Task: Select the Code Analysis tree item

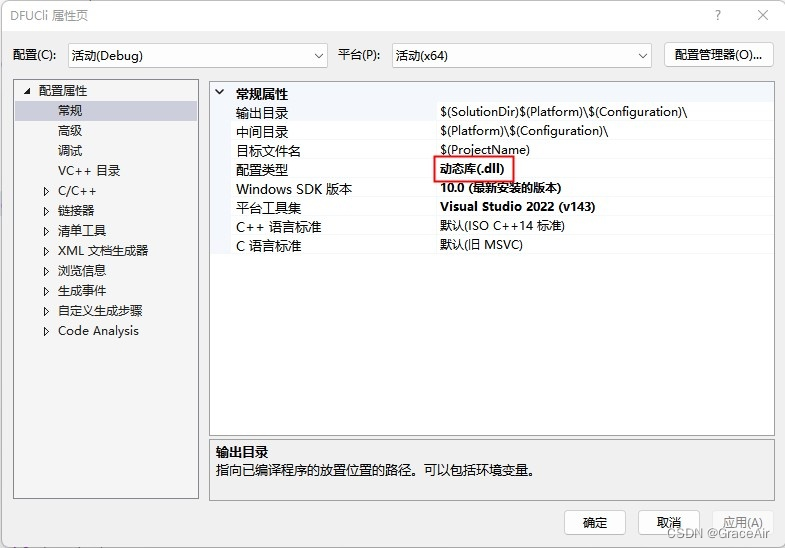Action: pyautogui.click(x=98, y=331)
